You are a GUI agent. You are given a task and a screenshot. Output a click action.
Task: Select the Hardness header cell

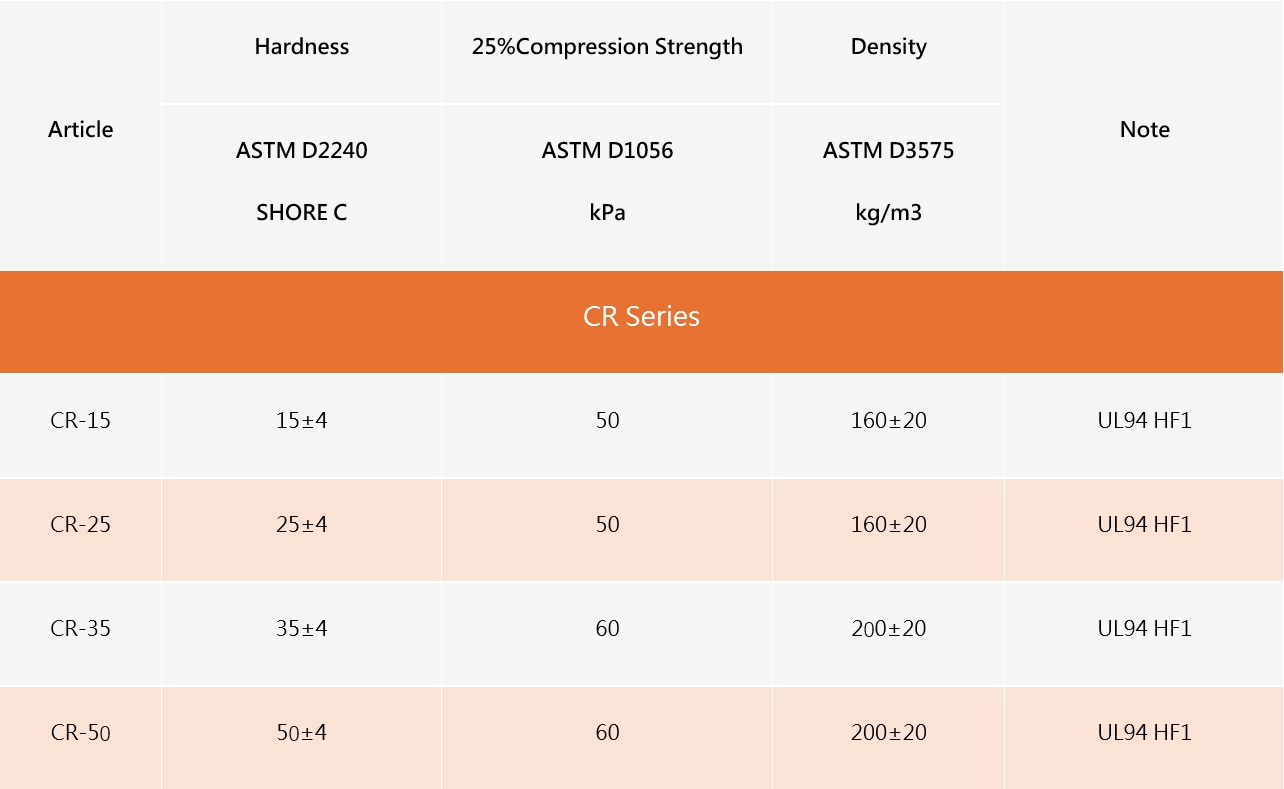tap(302, 47)
